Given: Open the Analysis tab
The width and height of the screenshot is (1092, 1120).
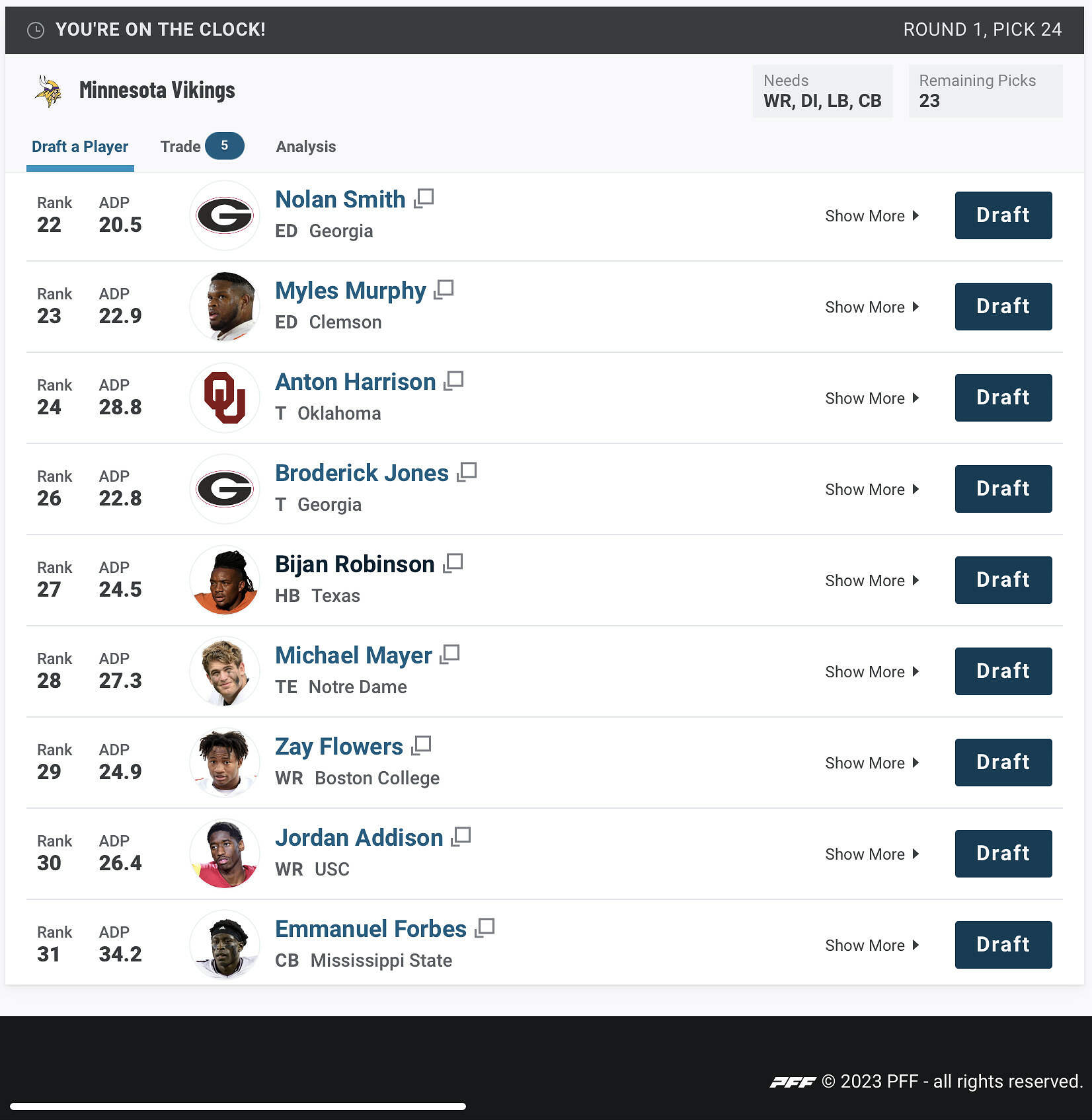Looking at the screenshot, I should (305, 147).
